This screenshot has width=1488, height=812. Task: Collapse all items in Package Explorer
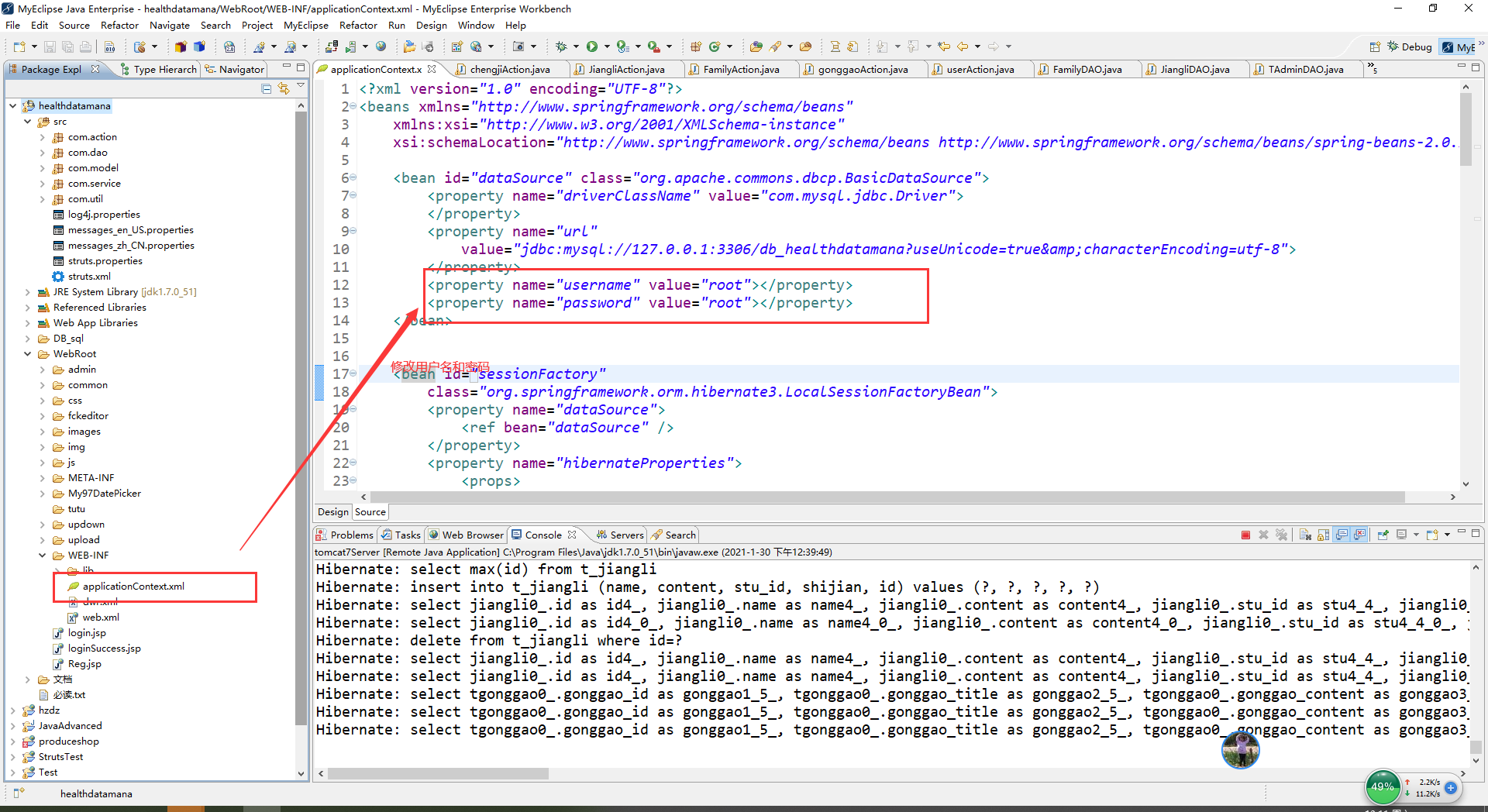point(267,88)
